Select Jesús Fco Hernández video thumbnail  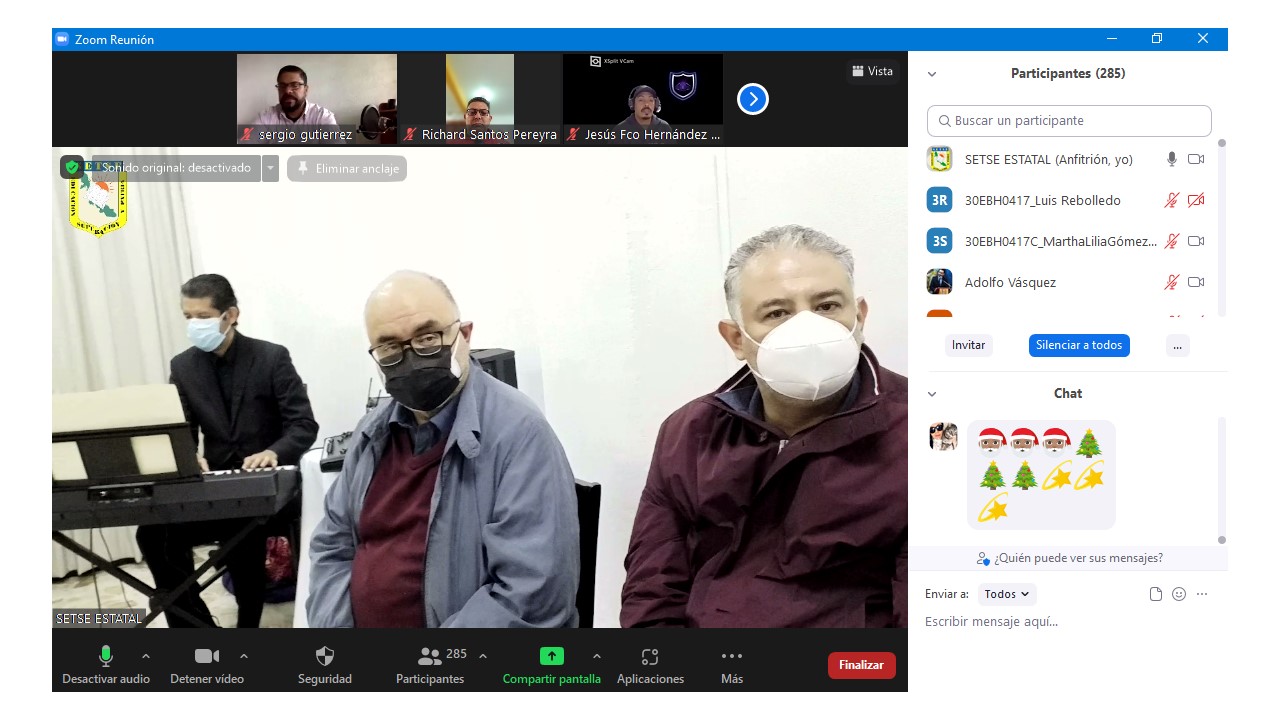click(643, 99)
